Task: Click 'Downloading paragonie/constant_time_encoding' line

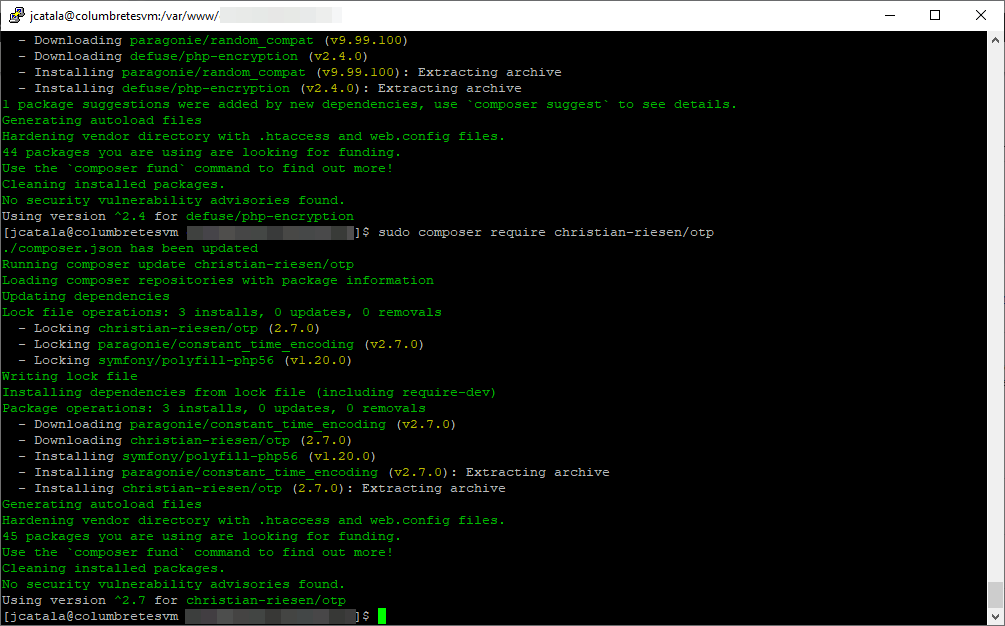Action: coord(237,425)
